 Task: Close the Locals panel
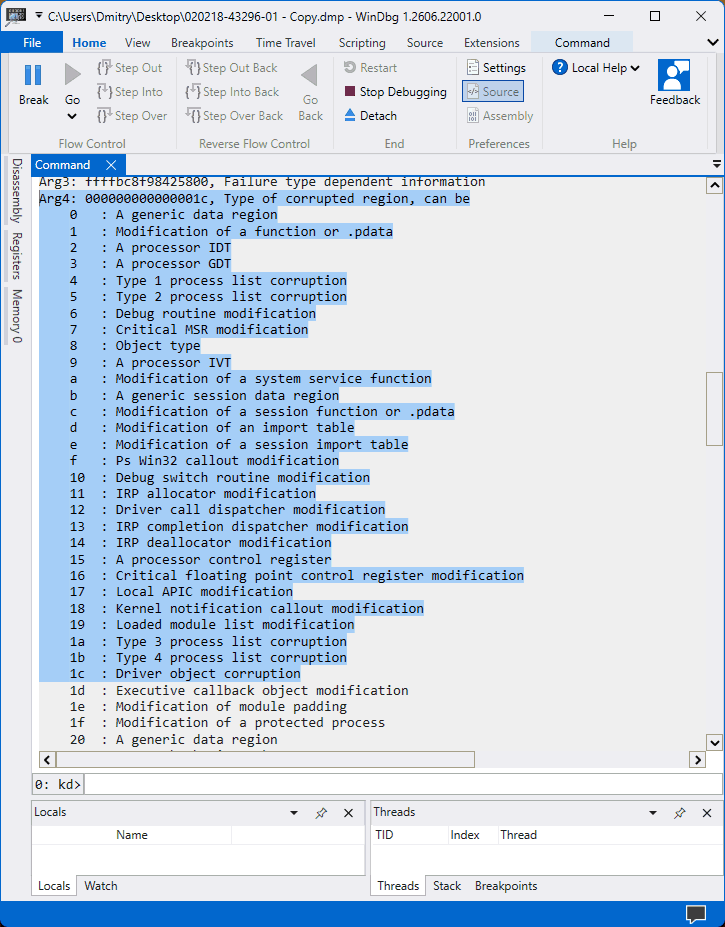tap(348, 813)
